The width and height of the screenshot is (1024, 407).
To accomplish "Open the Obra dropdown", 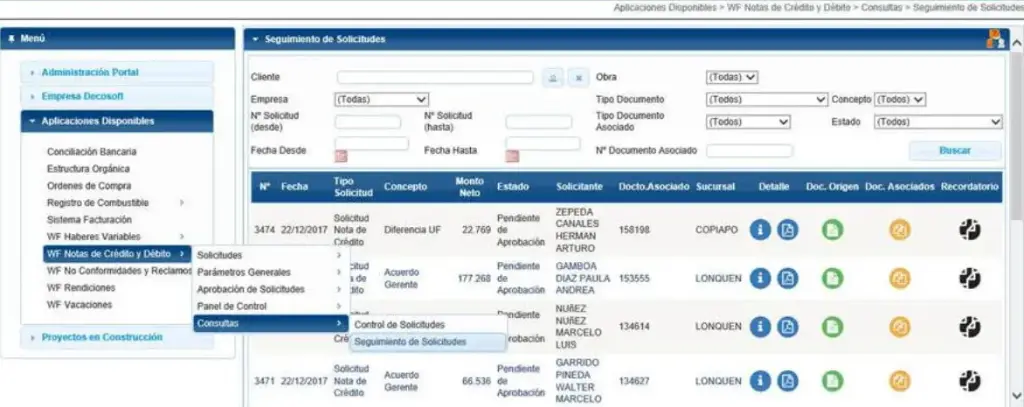I will (x=731, y=77).
